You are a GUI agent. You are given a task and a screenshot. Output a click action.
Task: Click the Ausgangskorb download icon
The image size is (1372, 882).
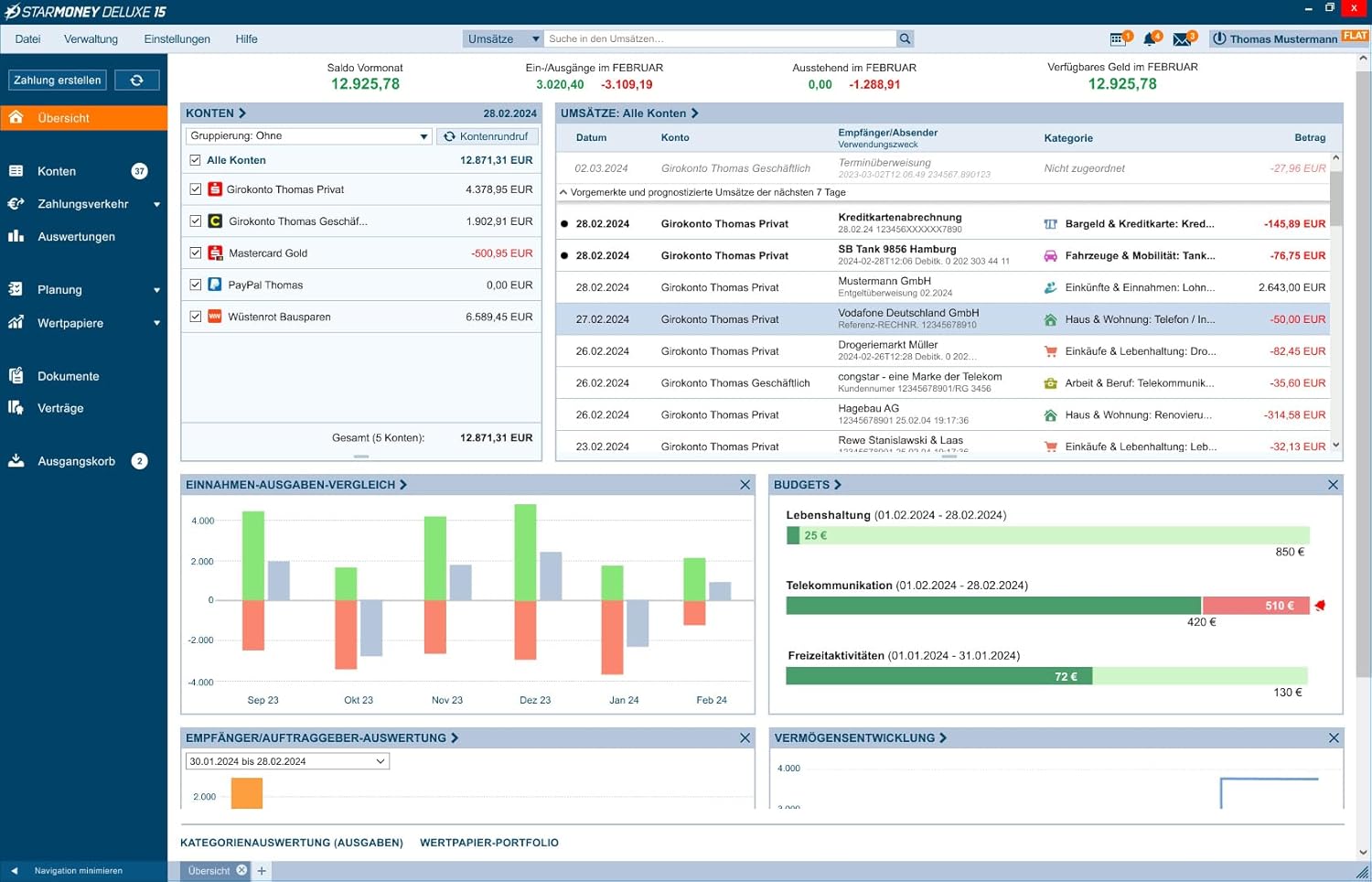click(16, 460)
